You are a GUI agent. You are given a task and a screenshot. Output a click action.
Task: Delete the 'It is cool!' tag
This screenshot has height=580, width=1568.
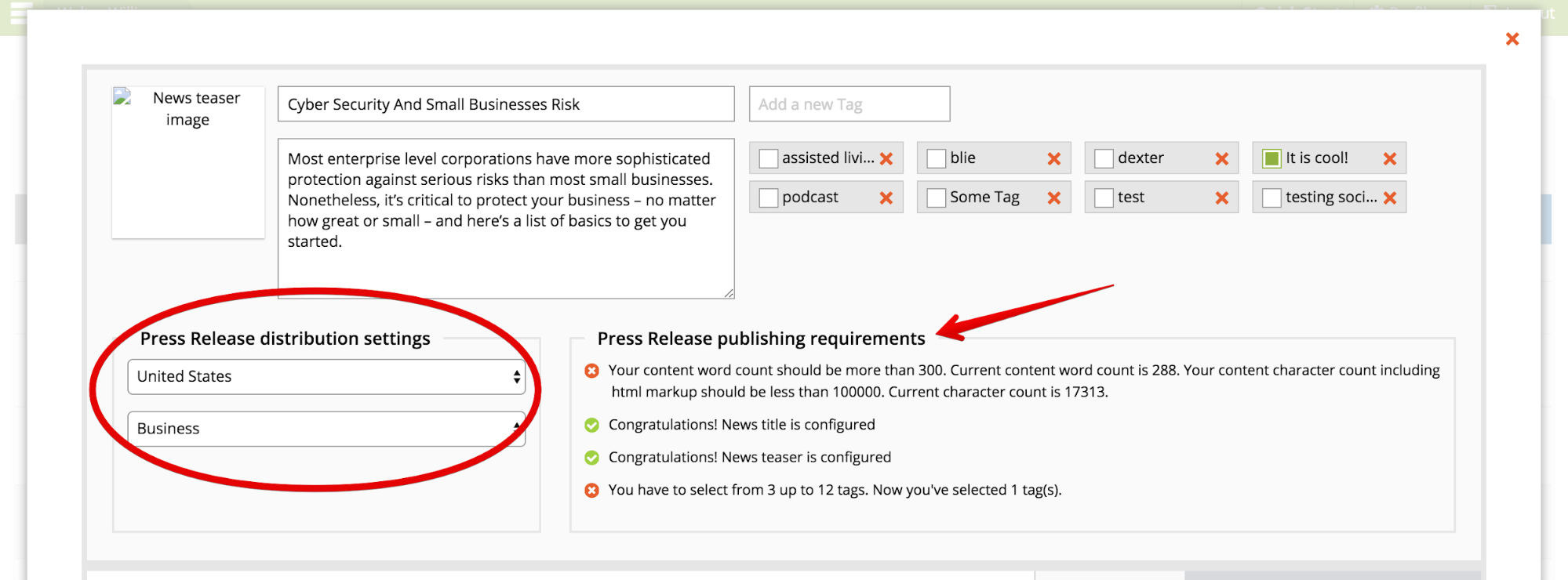point(1390,158)
